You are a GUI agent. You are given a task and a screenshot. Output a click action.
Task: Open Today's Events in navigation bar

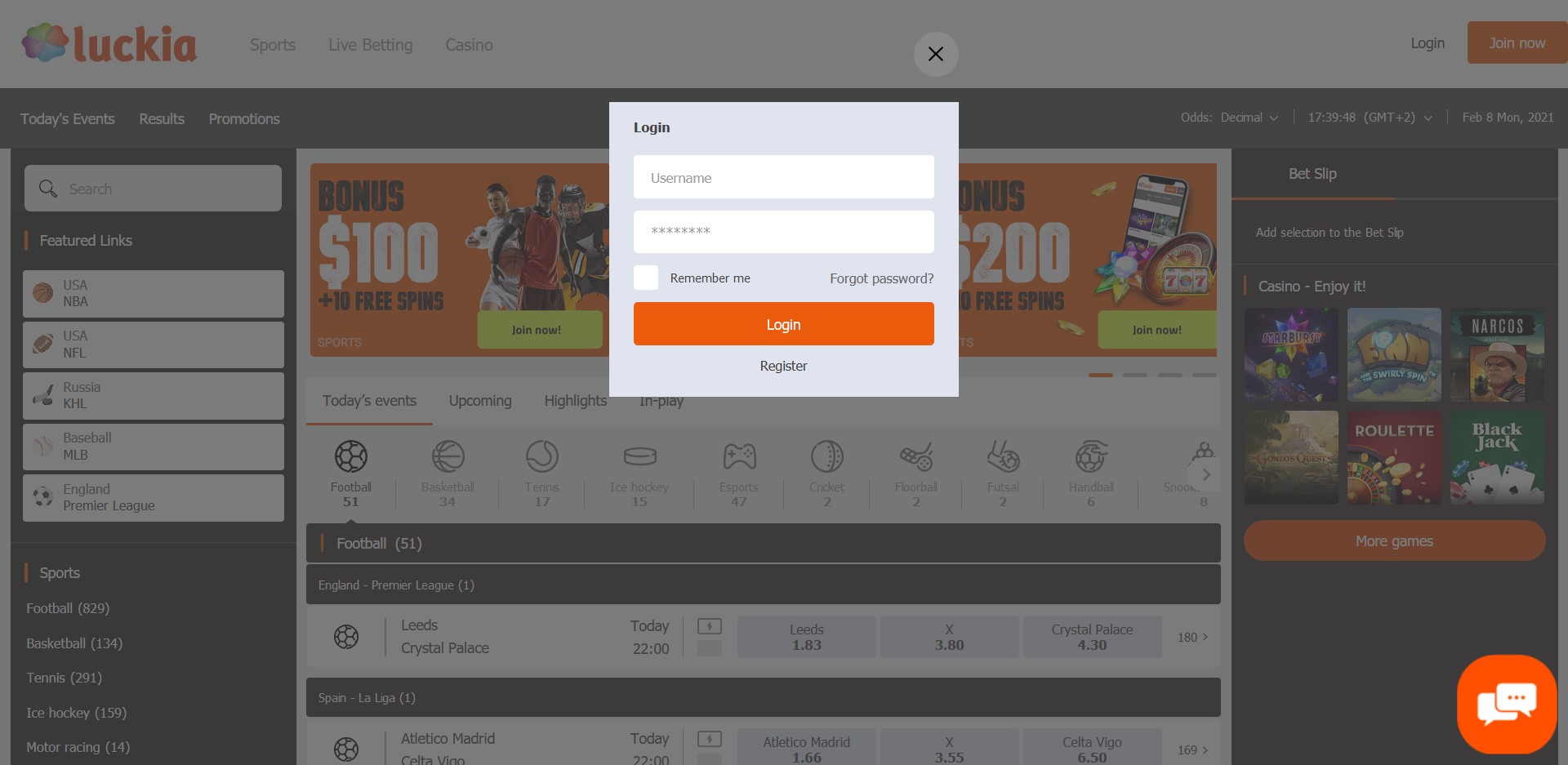[67, 119]
